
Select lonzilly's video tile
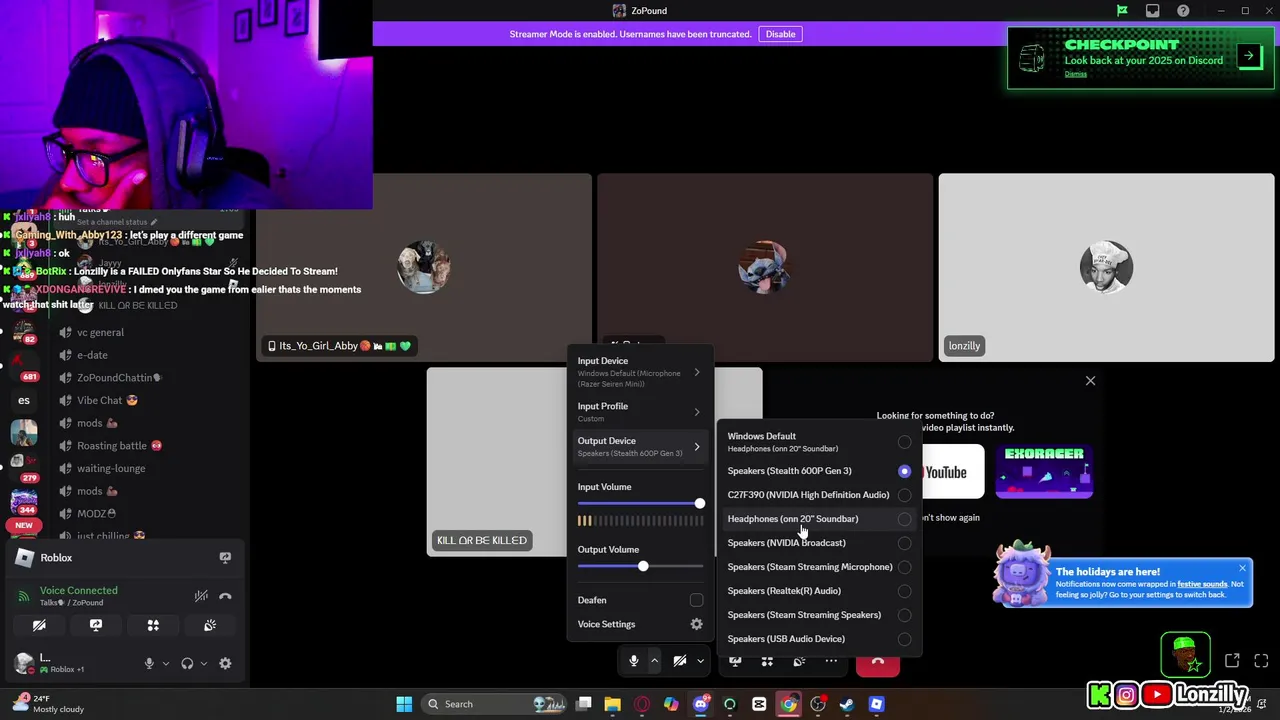(1106, 268)
